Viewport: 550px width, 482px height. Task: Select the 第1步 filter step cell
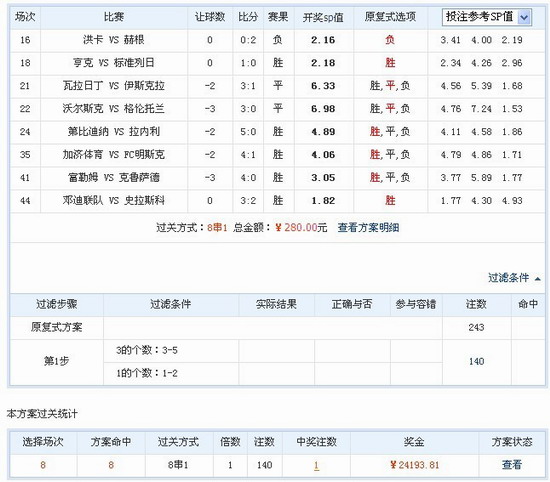56,361
